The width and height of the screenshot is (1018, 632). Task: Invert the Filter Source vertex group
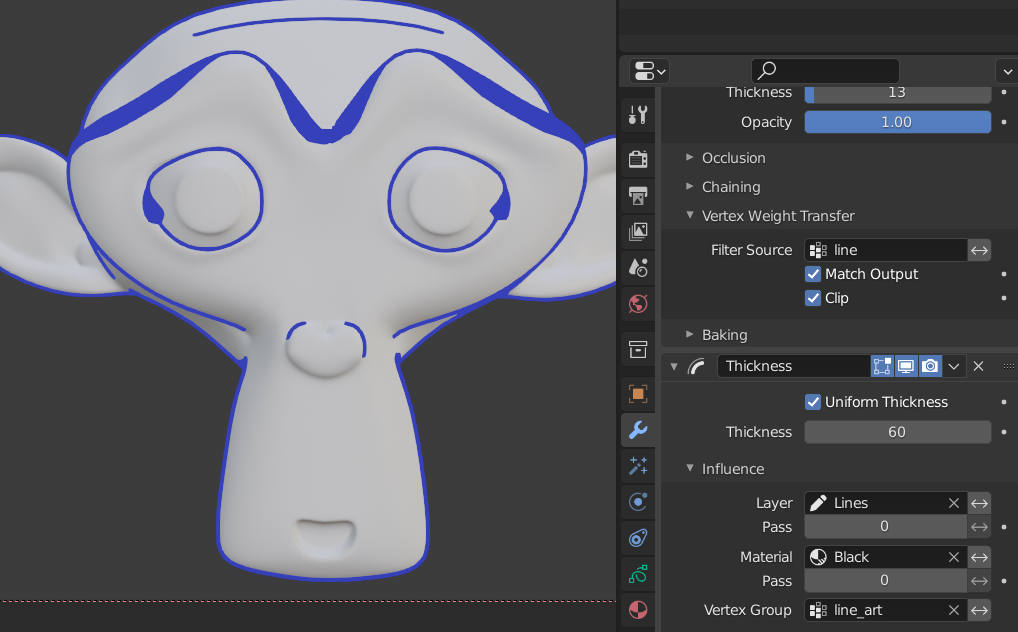(x=979, y=250)
